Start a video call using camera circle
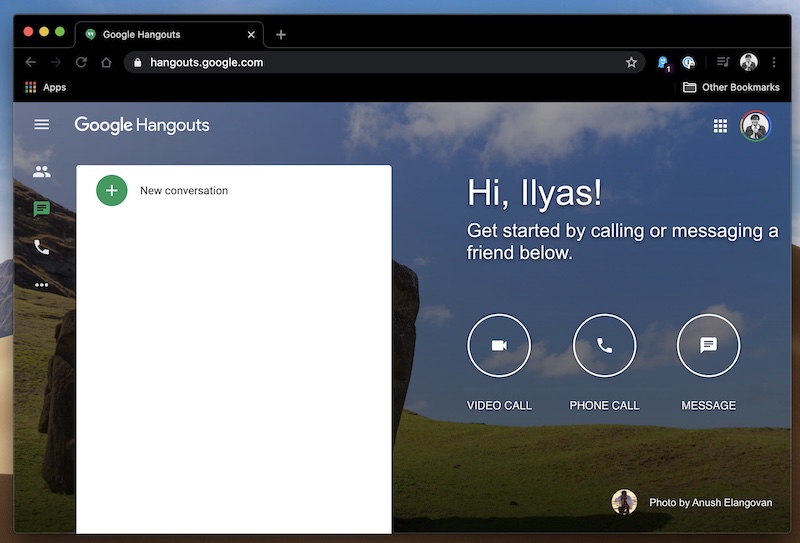The width and height of the screenshot is (800, 543). tap(499, 345)
